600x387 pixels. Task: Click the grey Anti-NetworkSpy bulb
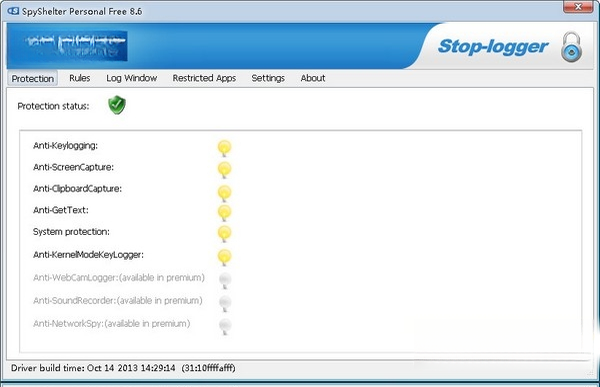click(x=225, y=326)
